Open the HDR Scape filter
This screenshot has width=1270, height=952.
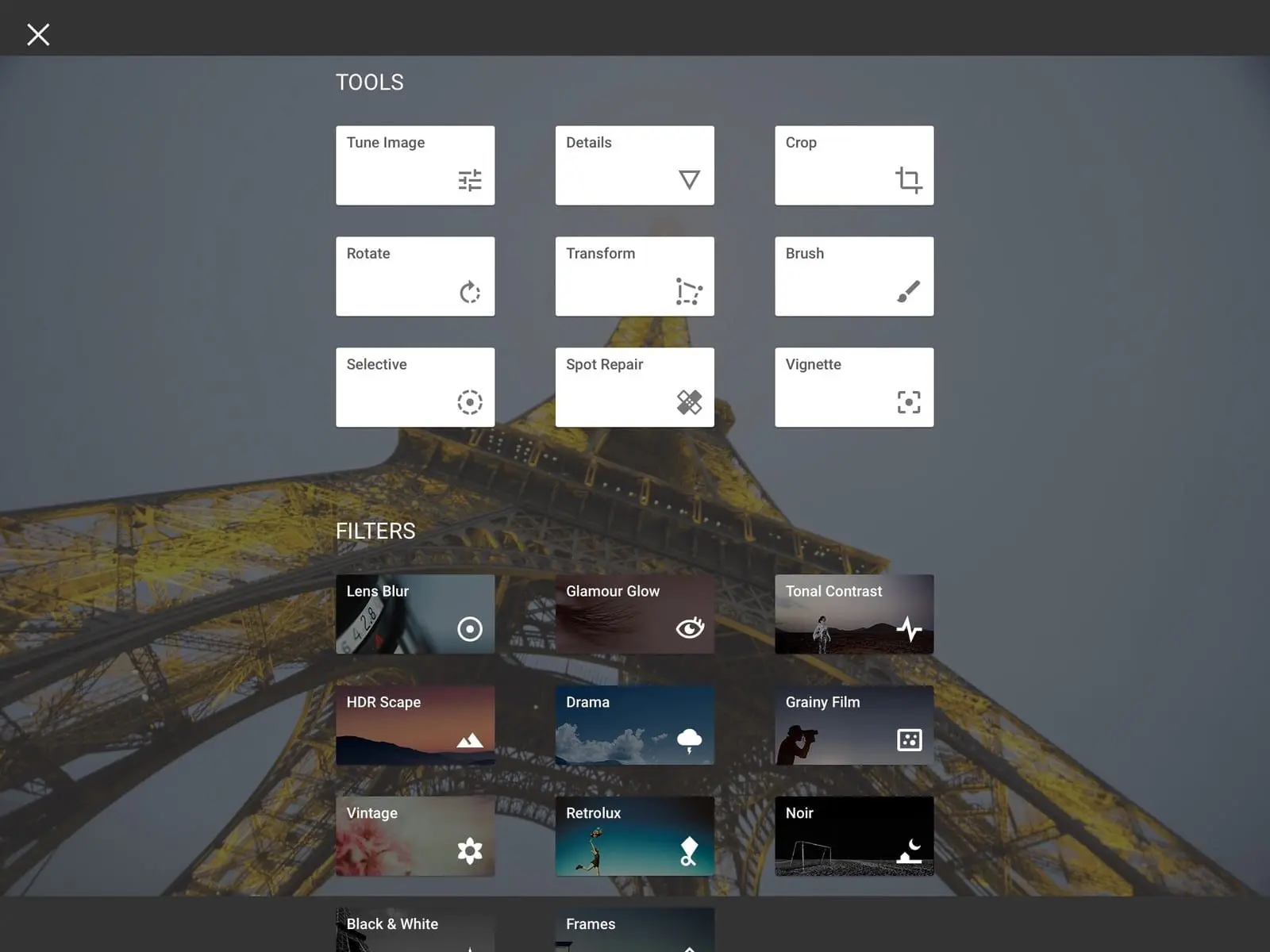[414, 725]
